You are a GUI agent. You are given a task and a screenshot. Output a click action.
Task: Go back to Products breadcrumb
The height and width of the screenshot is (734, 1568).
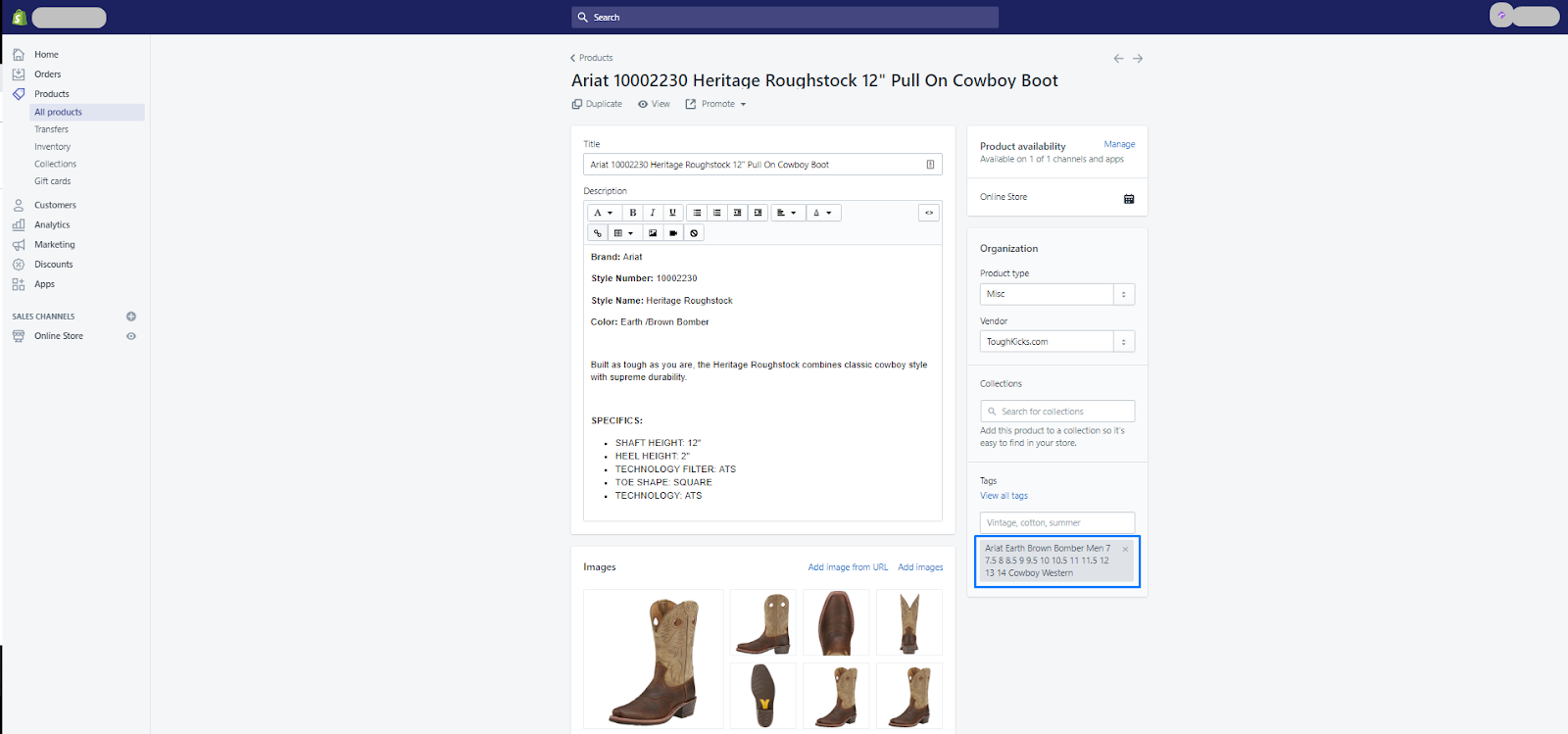coord(592,58)
